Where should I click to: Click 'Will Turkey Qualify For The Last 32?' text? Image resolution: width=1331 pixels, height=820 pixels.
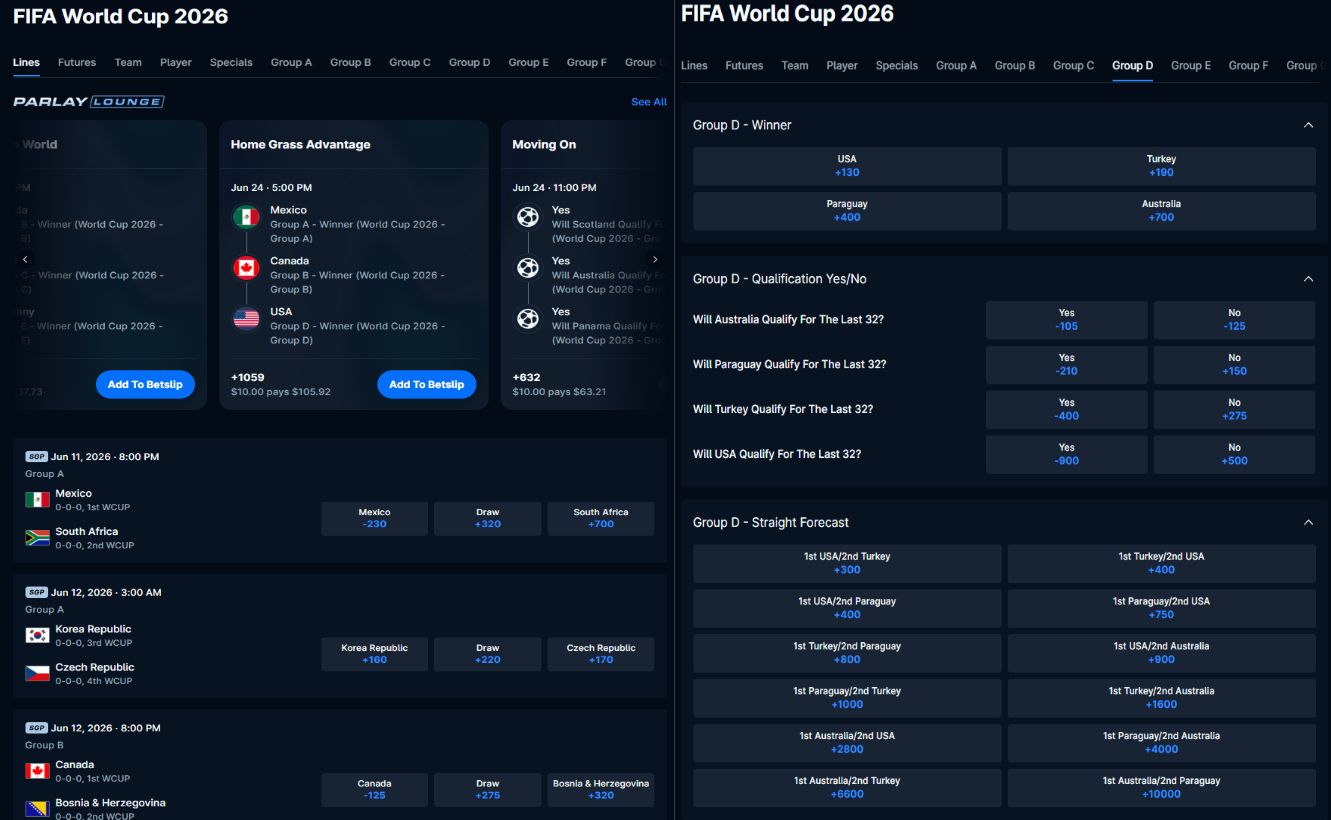[x=783, y=409]
